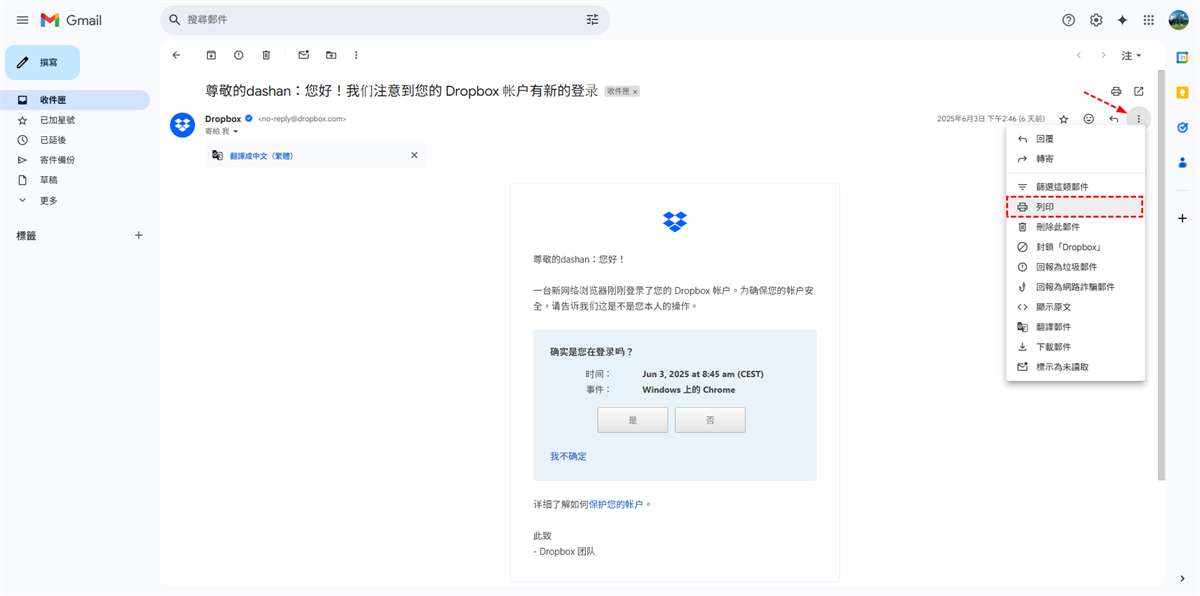
Task: Open input tools 注 dropdown
Action: [1133, 55]
